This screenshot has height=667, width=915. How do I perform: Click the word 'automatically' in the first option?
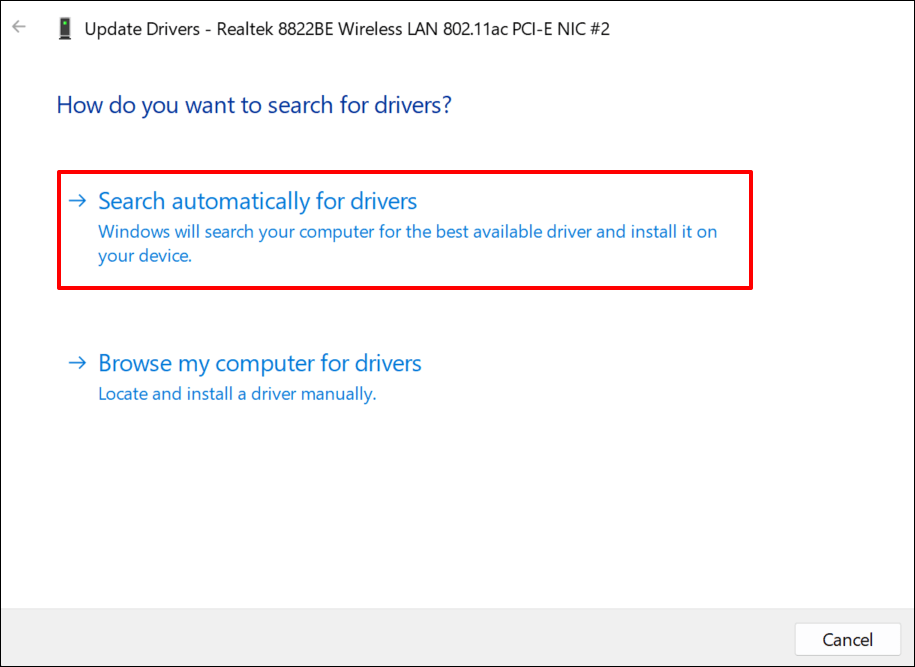(241, 201)
